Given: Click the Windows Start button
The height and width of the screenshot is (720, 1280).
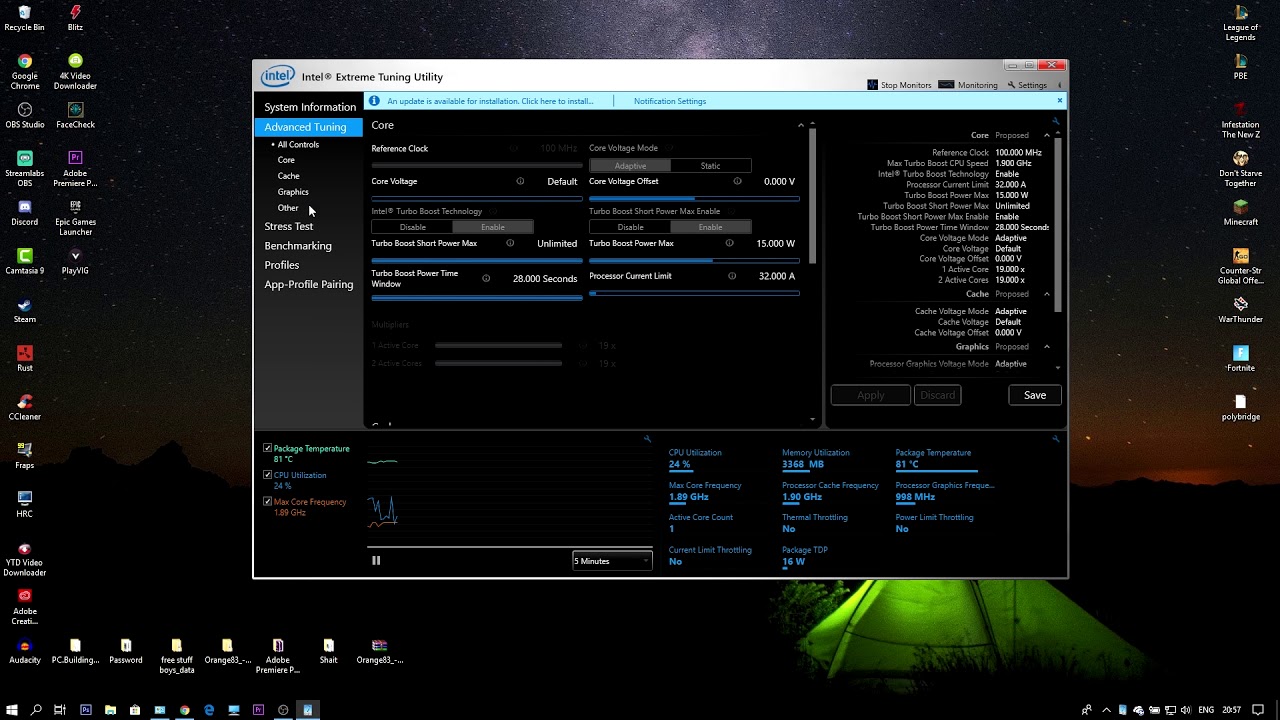Looking at the screenshot, I should [12, 710].
